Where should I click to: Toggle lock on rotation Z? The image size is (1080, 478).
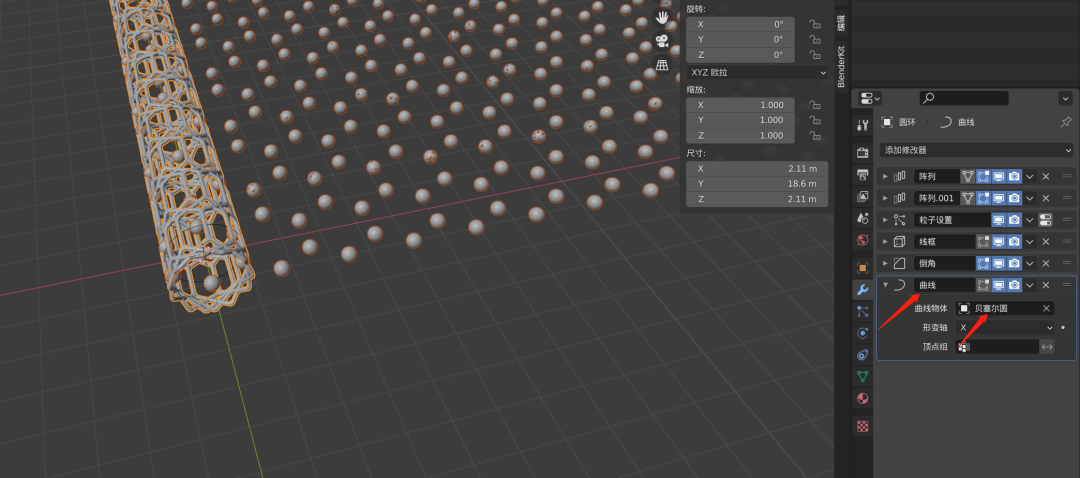815,55
